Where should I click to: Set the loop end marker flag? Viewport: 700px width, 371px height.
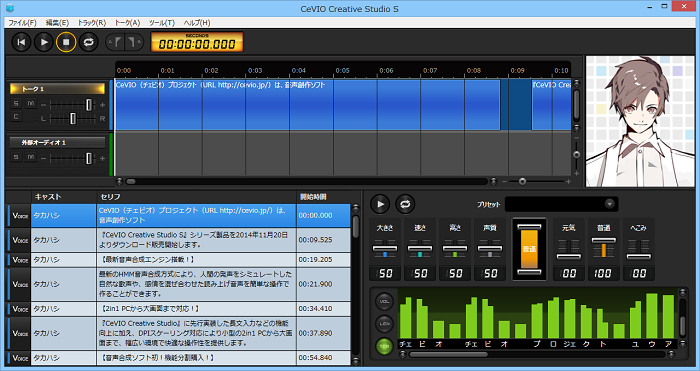tap(133, 42)
